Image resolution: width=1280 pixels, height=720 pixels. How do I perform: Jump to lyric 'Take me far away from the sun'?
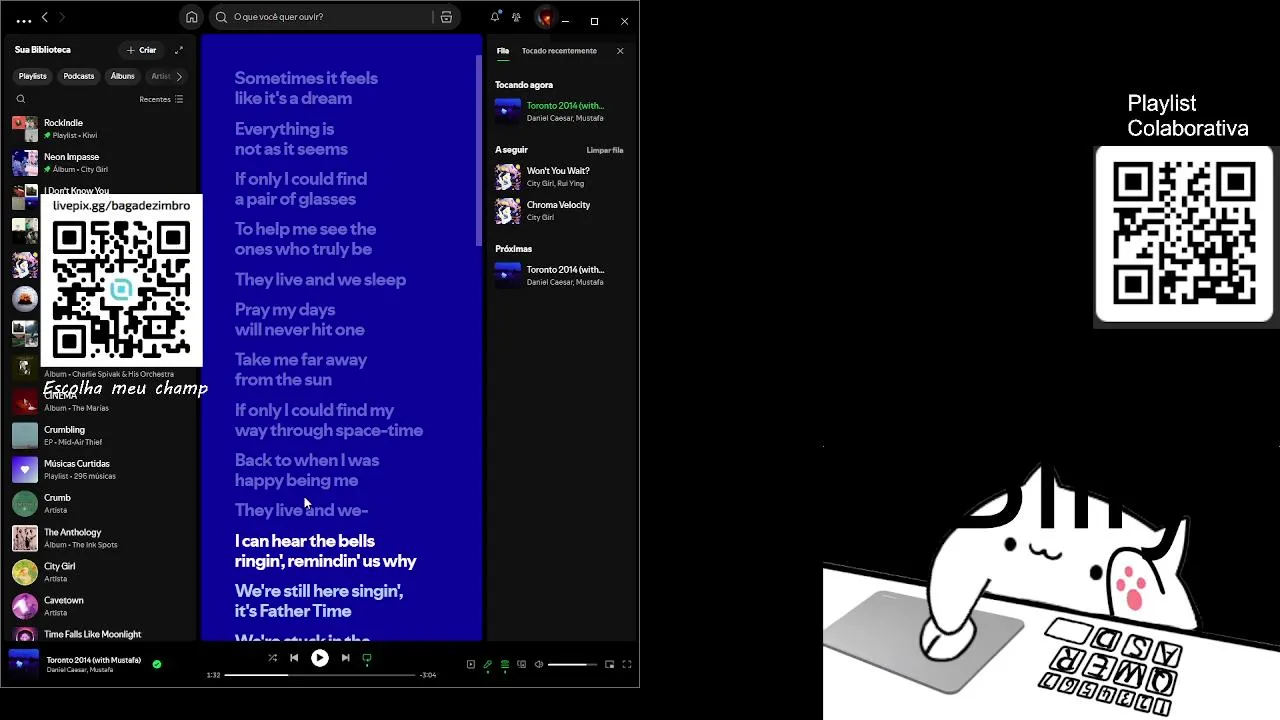point(301,370)
